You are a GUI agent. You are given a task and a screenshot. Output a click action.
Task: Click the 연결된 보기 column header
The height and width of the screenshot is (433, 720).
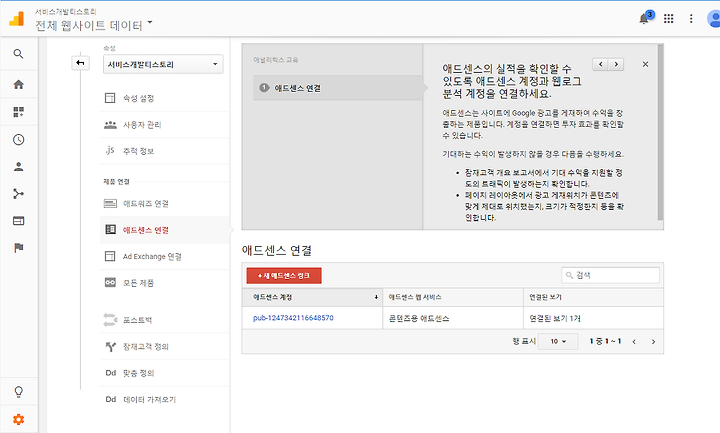[x=594, y=298]
